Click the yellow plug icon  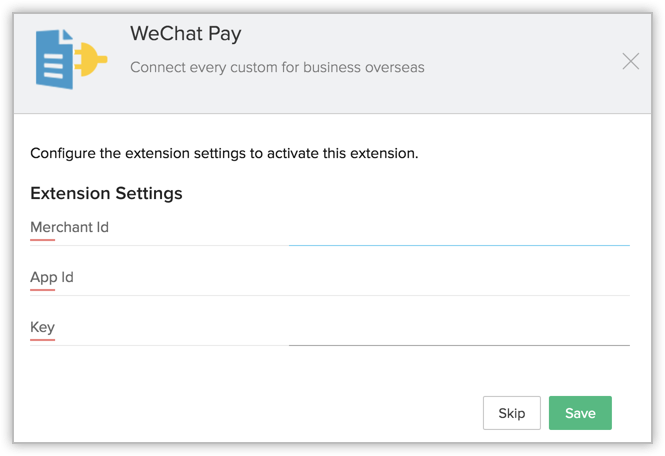pos(90,60)
